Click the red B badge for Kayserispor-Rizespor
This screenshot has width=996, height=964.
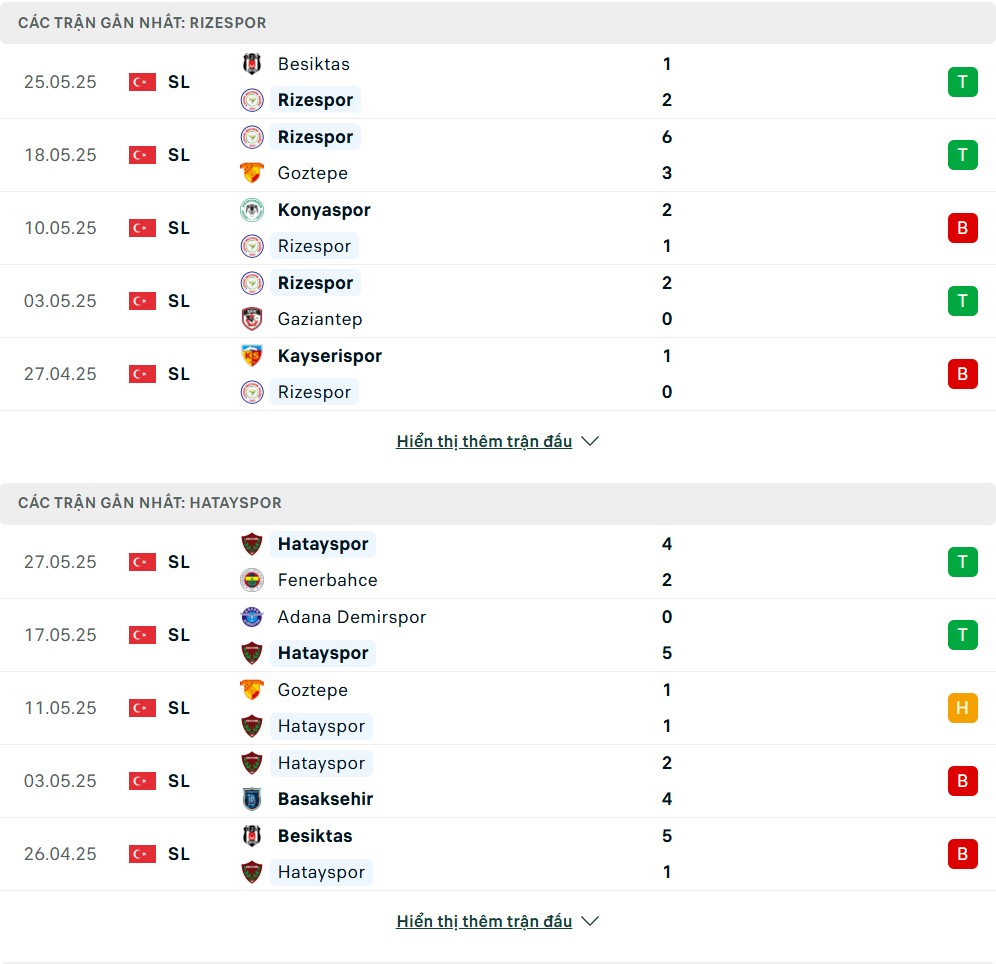[962, 374]
